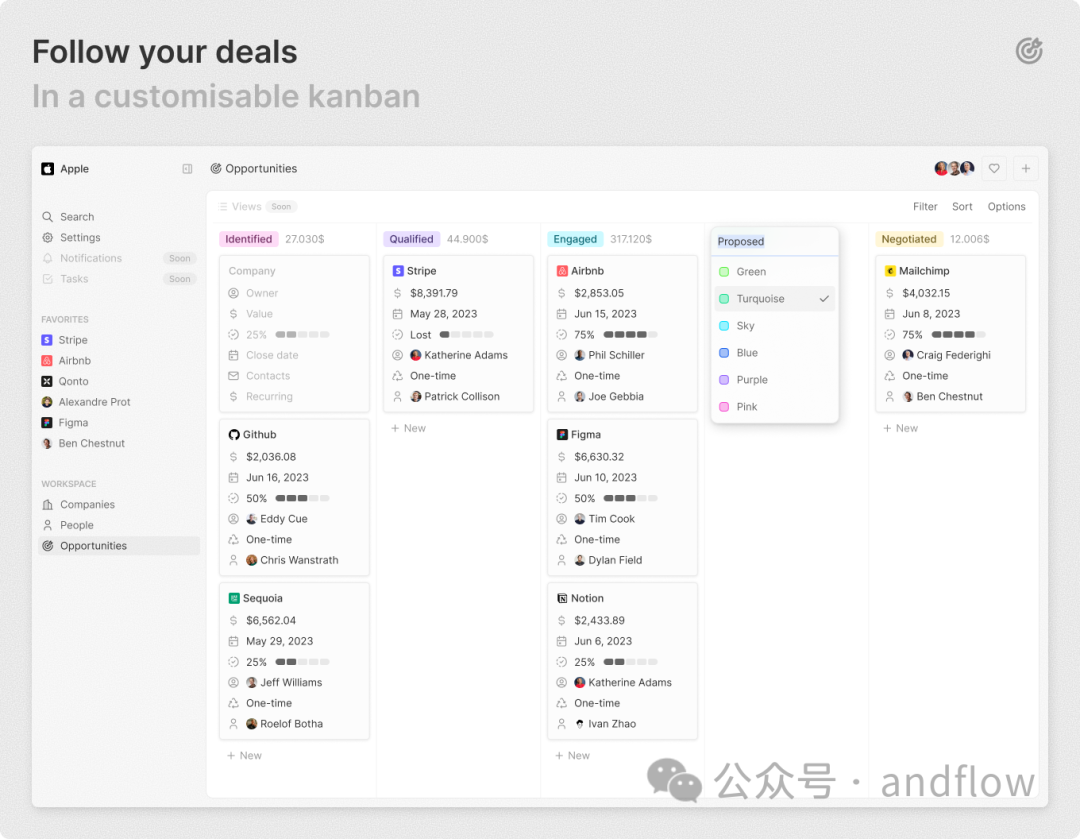Open Search in sidebar
Screen dimensions: 1080x839
click(76, 217)
